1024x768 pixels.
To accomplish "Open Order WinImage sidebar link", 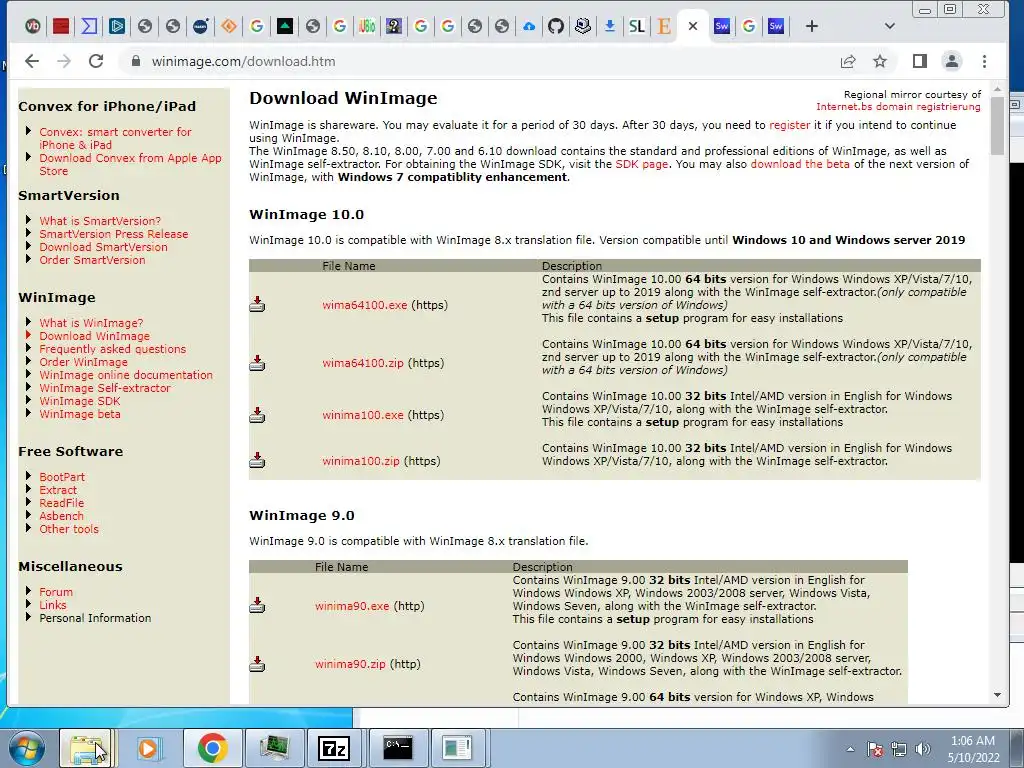I will tap(84, 362).
